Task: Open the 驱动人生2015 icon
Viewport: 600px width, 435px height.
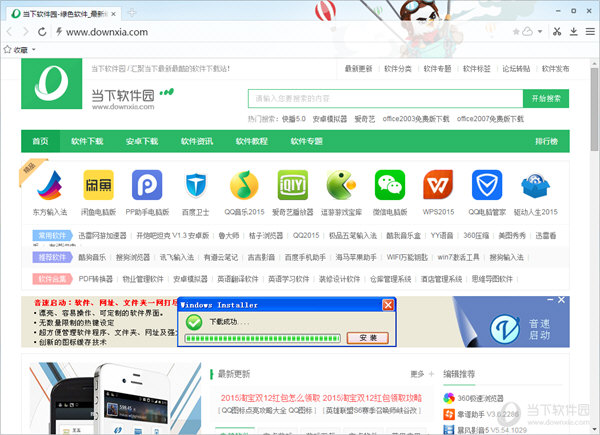Action: coord(535,186)
